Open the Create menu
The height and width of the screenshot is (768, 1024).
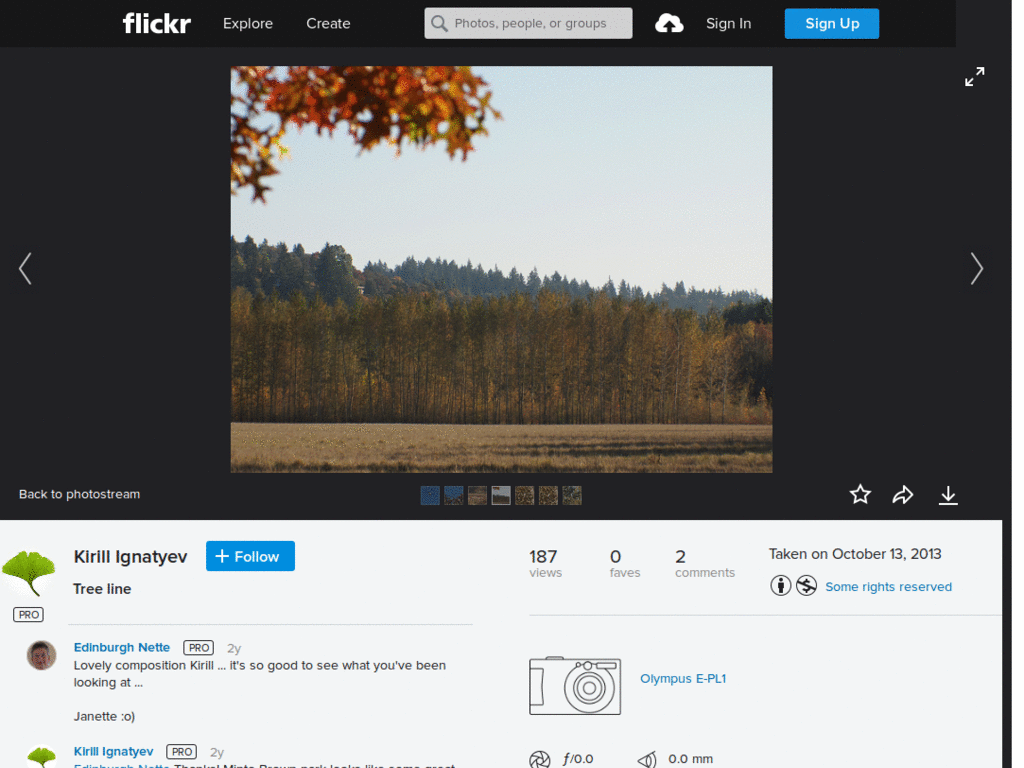click(x=328, y=24)
